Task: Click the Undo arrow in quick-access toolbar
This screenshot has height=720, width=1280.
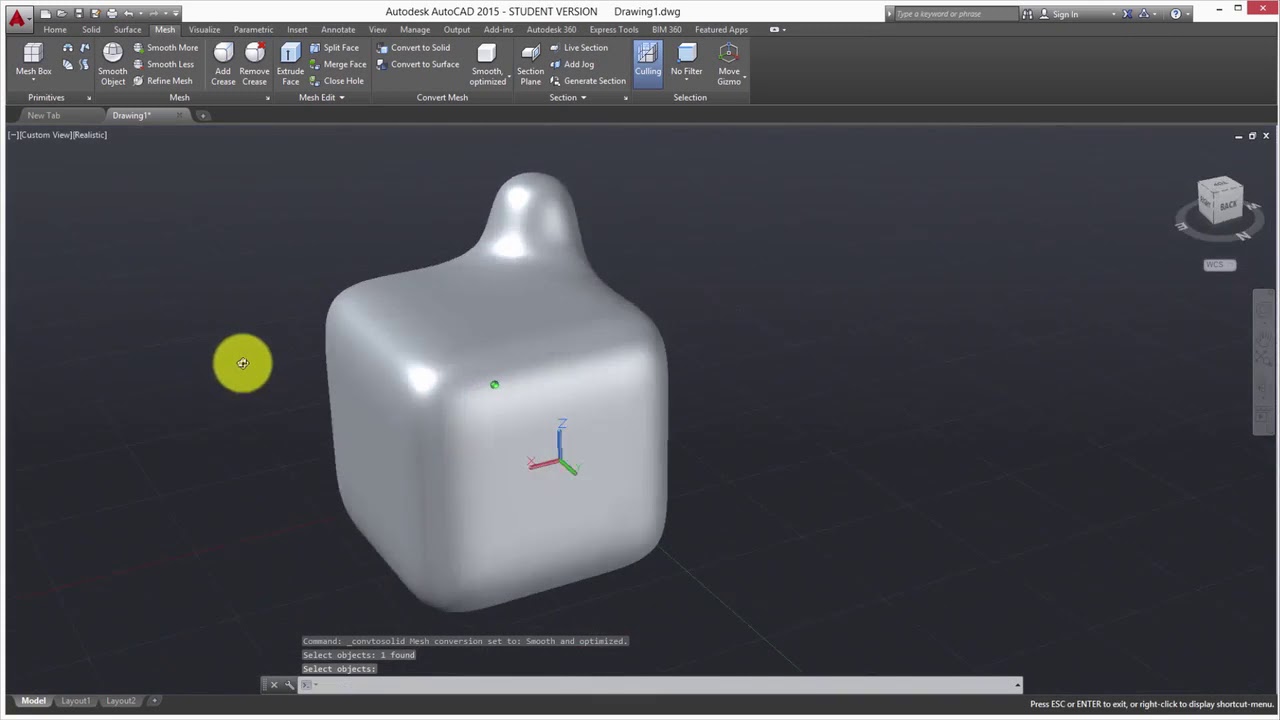Action: (128, 13)
